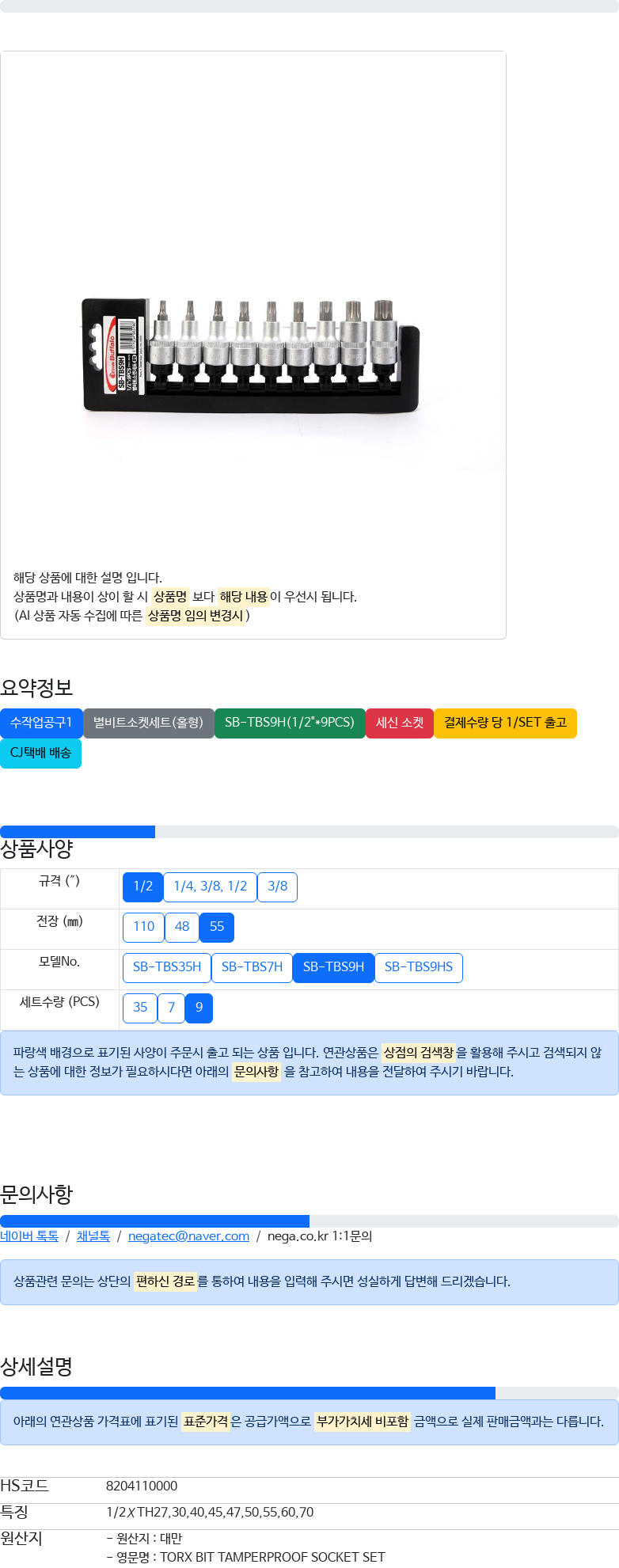619x1568 pixels.
Task: Pick the 48 mm length option
Action: pos(182,927)
